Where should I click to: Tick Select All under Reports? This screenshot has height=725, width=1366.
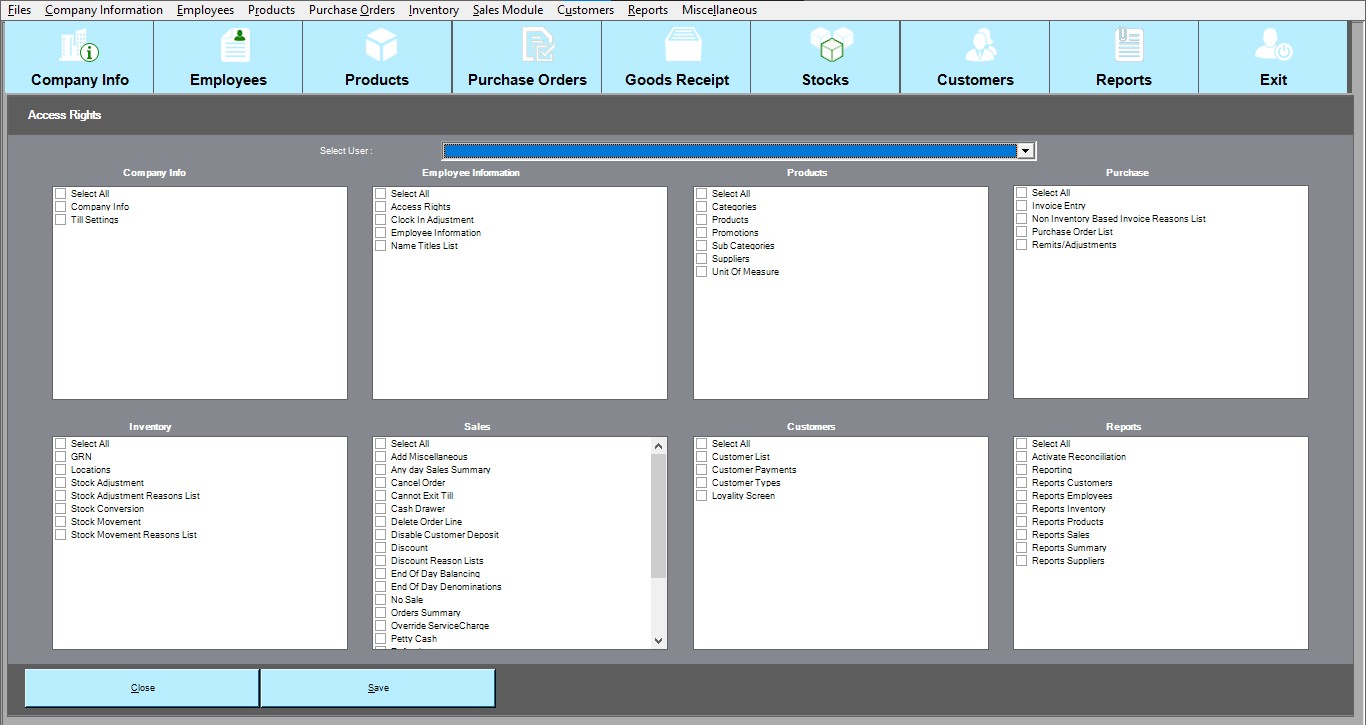click(x=1021, y=444)
